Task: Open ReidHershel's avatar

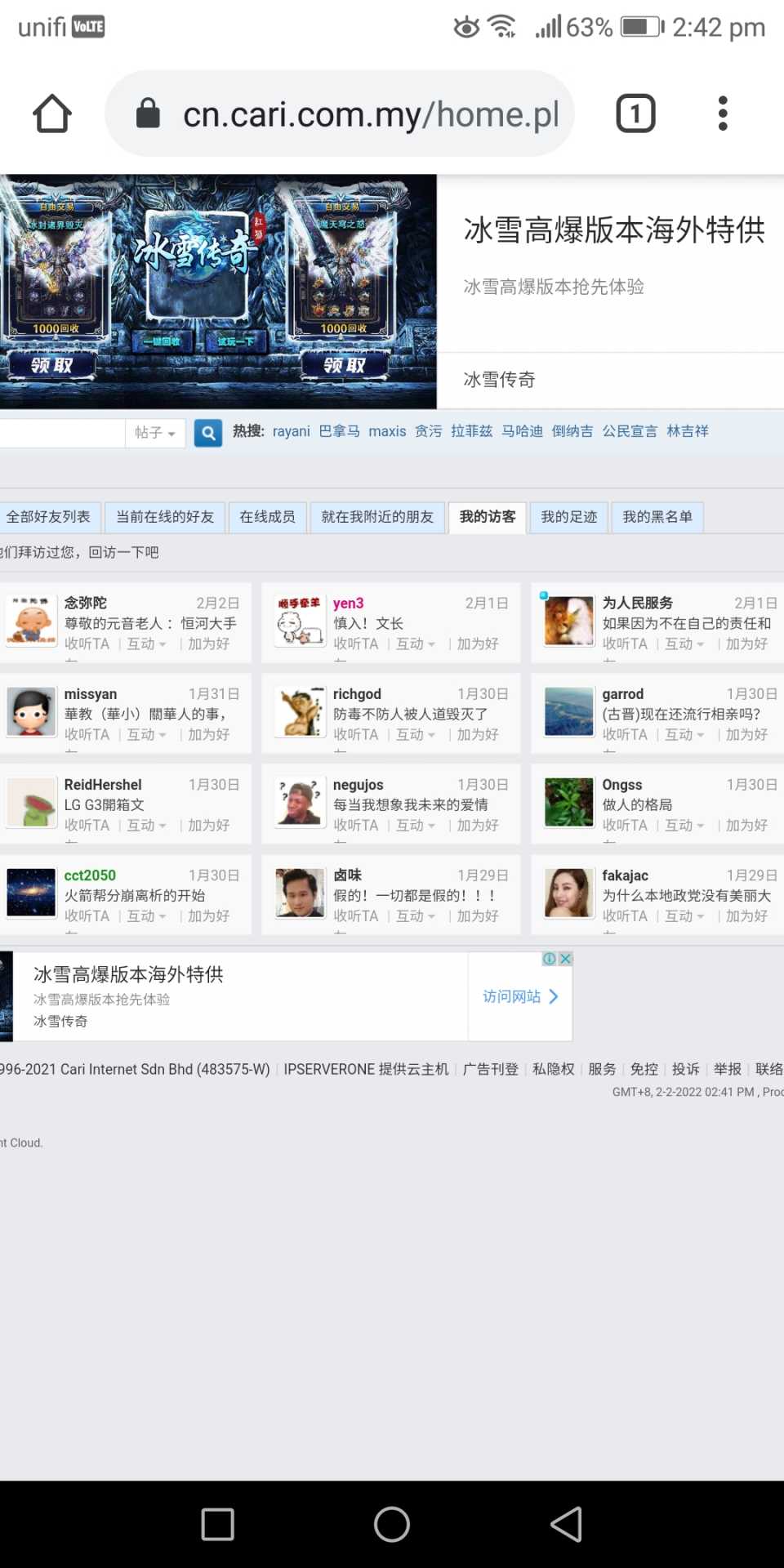Action: pos(31,802)
